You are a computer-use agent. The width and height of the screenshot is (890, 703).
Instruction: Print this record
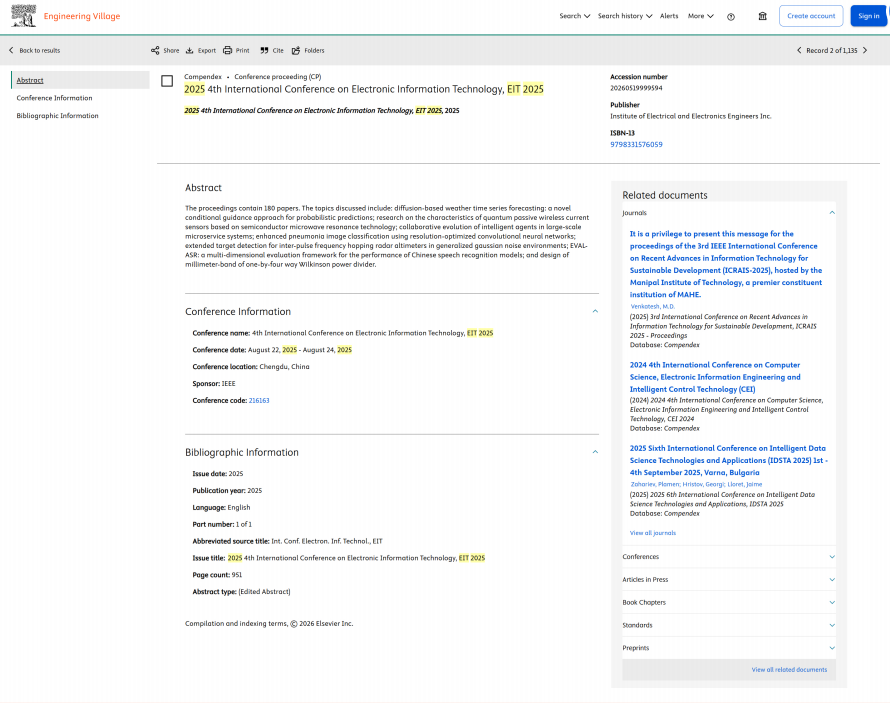pyautogui.click(x=228, y=50)
